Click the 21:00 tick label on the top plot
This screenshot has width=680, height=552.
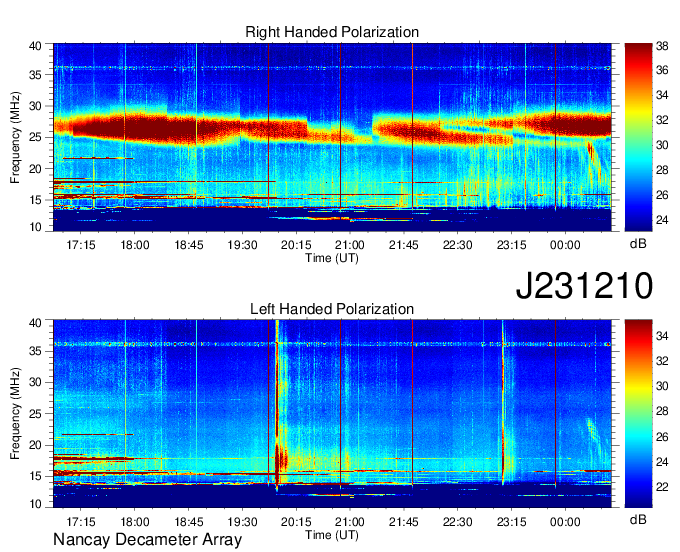coord(350,245)
